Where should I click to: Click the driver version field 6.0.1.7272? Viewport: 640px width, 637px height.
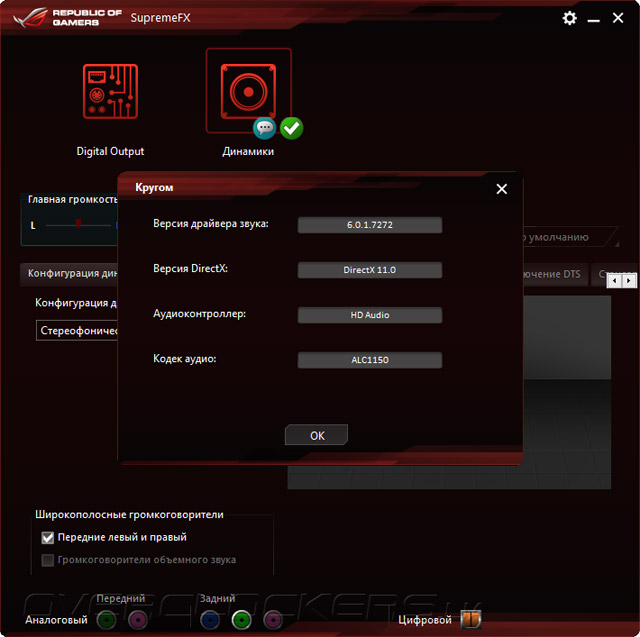370,225
